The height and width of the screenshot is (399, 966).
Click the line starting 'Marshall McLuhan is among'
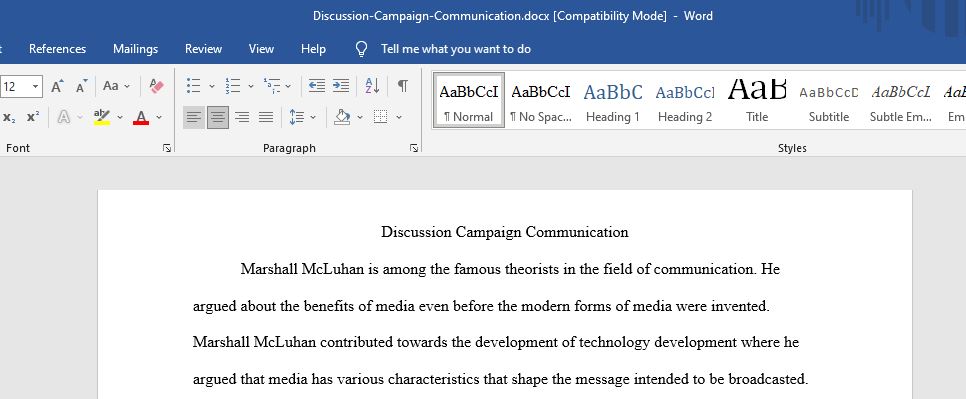510,269
